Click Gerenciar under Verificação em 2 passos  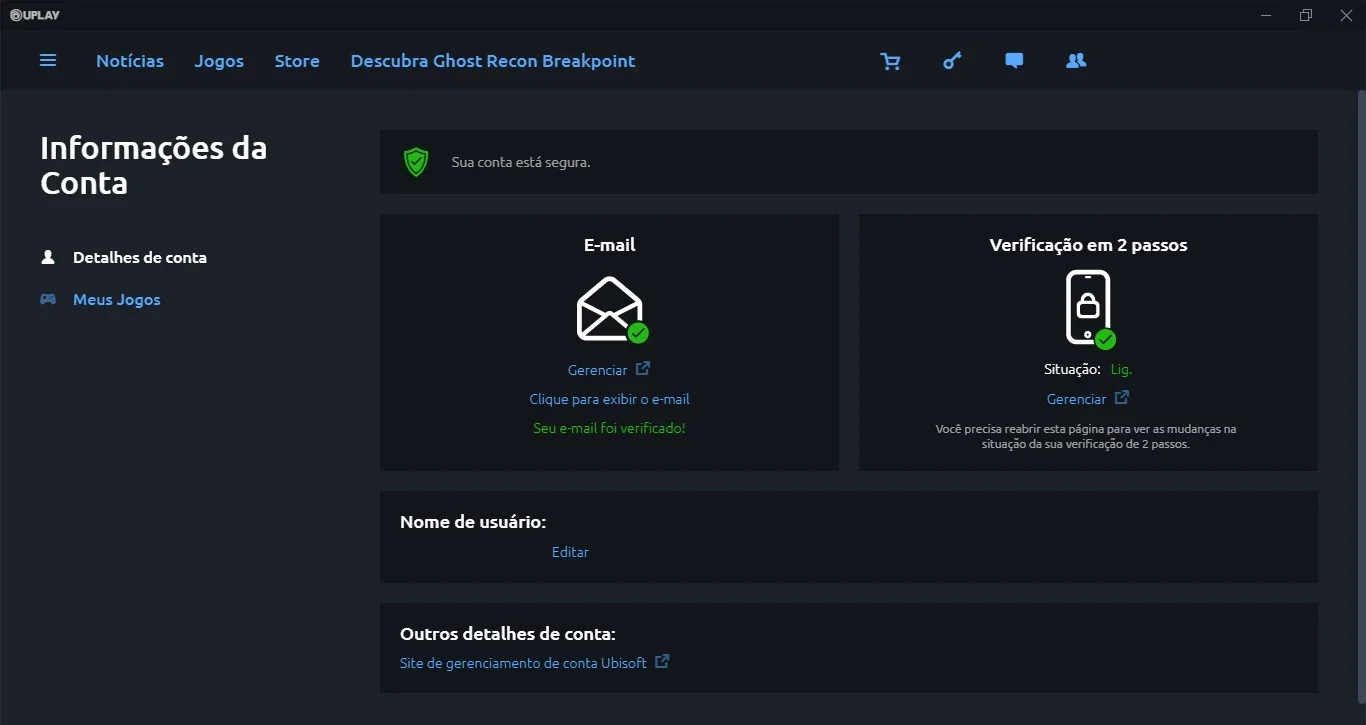[x=1076, y=399]
